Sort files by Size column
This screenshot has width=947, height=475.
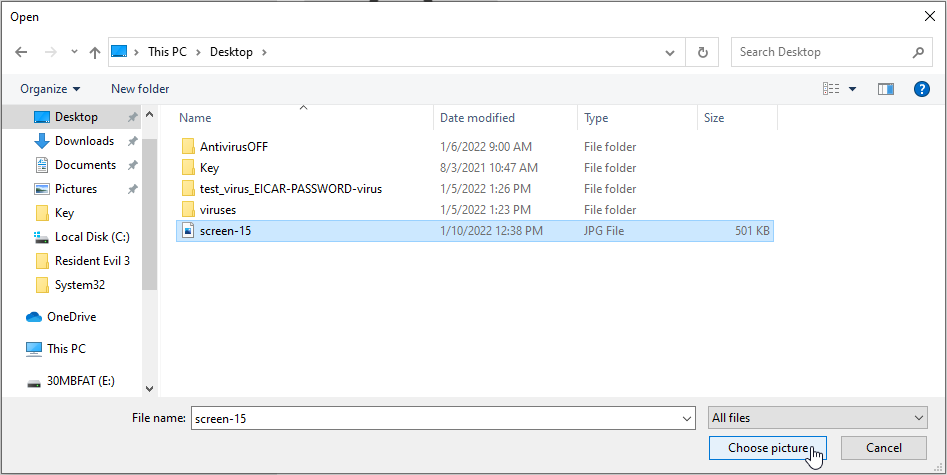[x=714, y=118]
